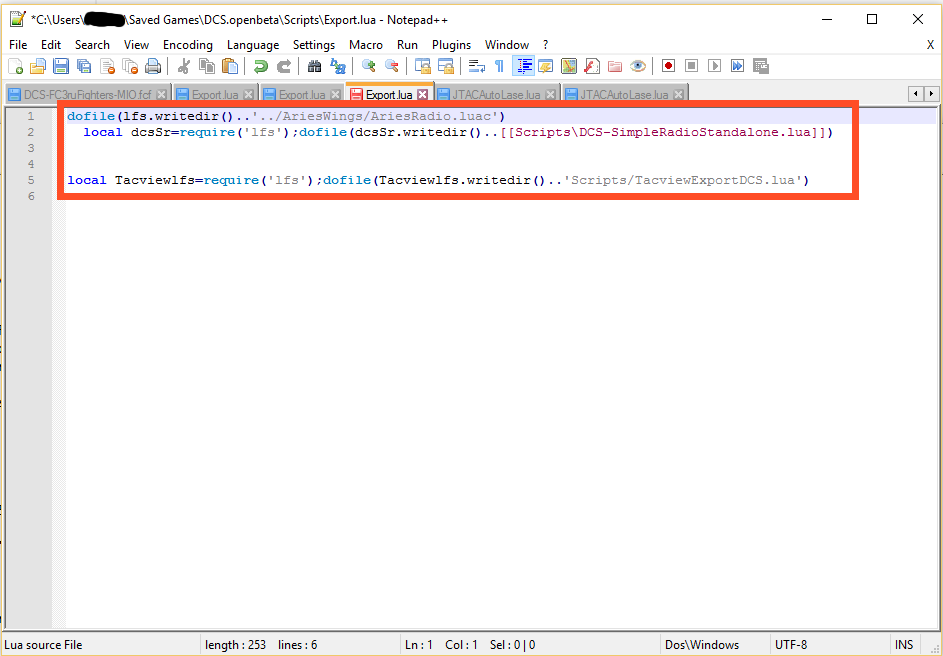This screenshot has width=943, height=656.
Task: Start macro recording with red dot icon
Action: click(x=668, y=66)
